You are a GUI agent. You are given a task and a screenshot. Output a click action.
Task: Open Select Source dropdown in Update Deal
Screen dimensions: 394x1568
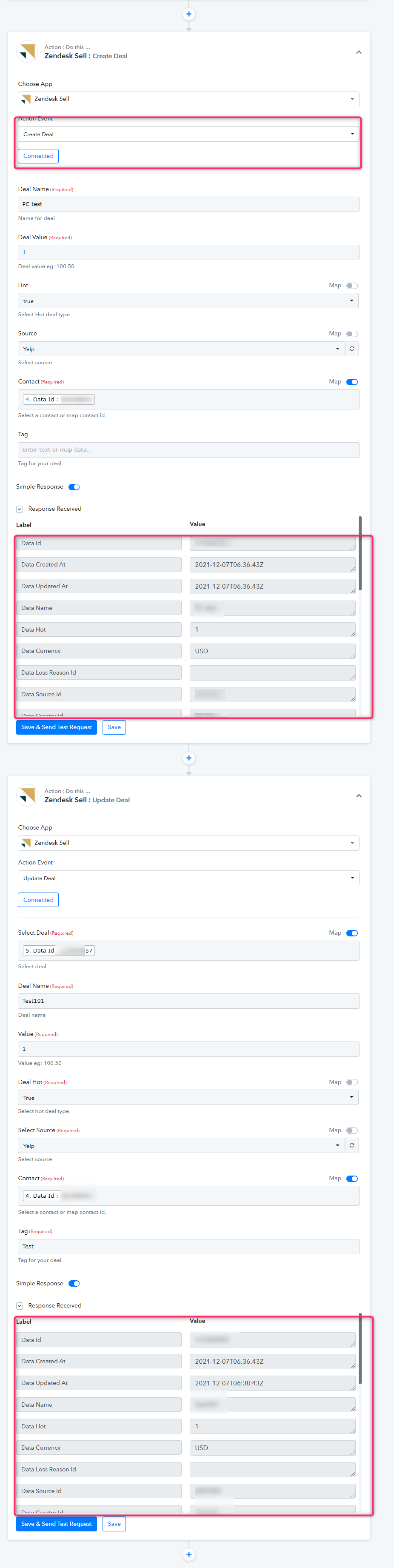(182, 1145)
